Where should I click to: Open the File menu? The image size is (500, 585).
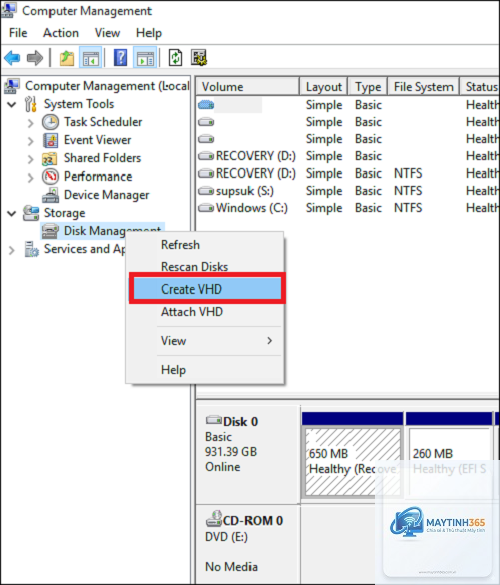tap(18, 33)
